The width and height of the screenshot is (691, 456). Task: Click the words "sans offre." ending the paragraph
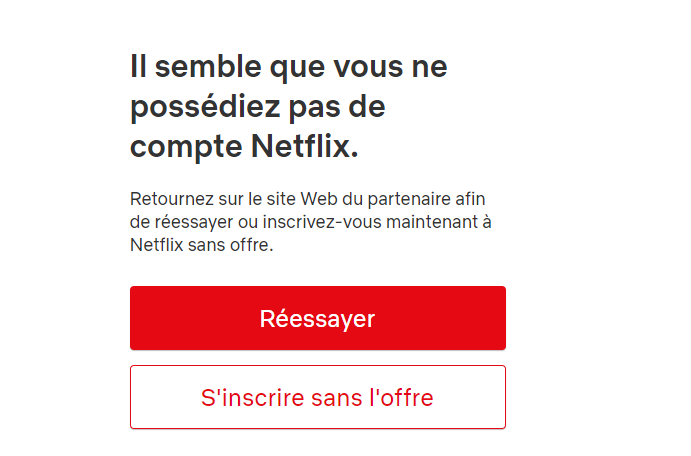click(x=229, y=244)
